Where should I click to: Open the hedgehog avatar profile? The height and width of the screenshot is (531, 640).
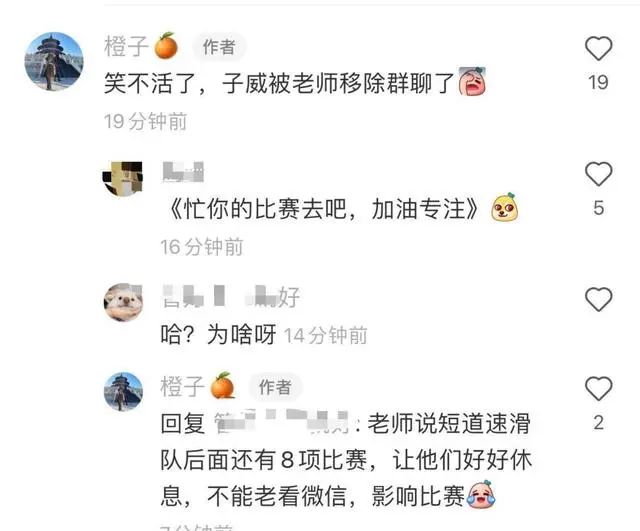tap(123, 302)
